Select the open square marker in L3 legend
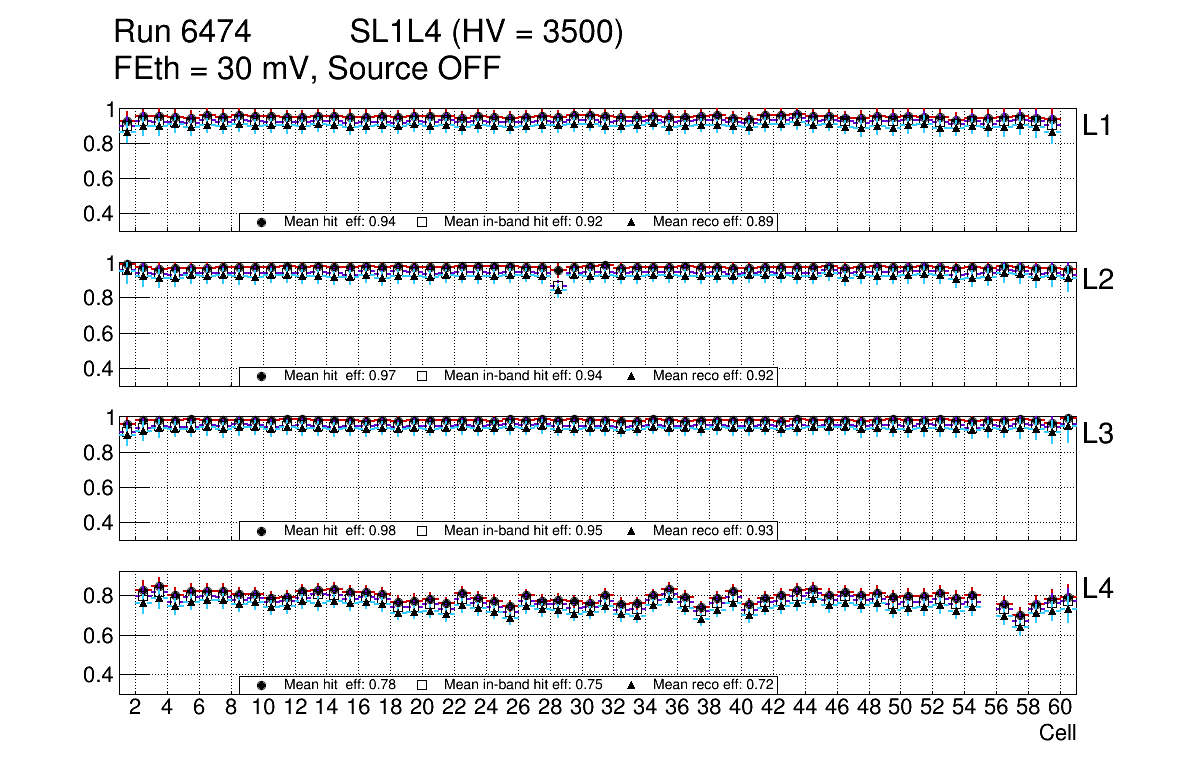1196x772 pixels. tap(422, 531)
